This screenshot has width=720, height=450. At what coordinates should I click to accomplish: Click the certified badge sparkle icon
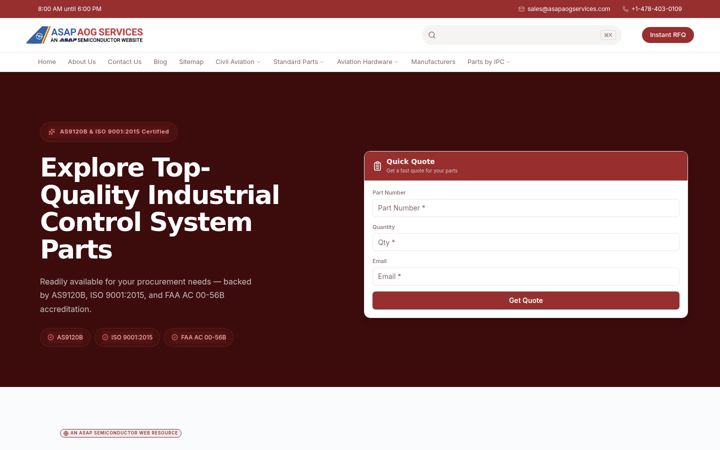[52, 132]
